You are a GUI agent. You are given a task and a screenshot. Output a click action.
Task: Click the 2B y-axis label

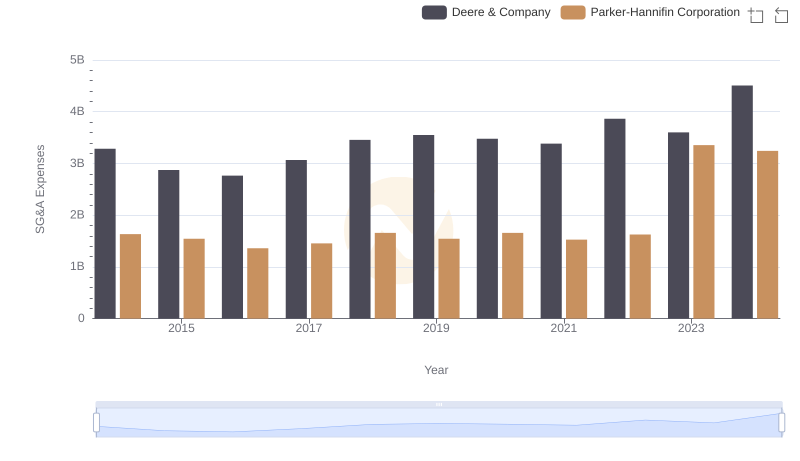click(x=77, y=215)
